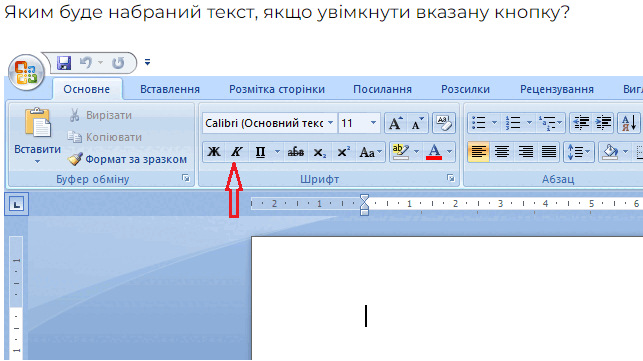The width and height of the screenshot is (643, 361).
Task: Toggle strikethrough abc formatting
Action: tap(295, 152)
